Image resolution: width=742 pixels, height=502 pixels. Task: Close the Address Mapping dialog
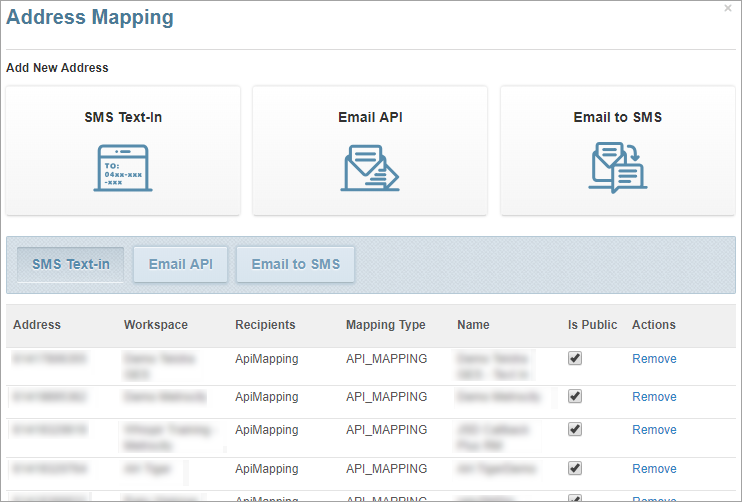pyautogui.click(x=728, y=8)
